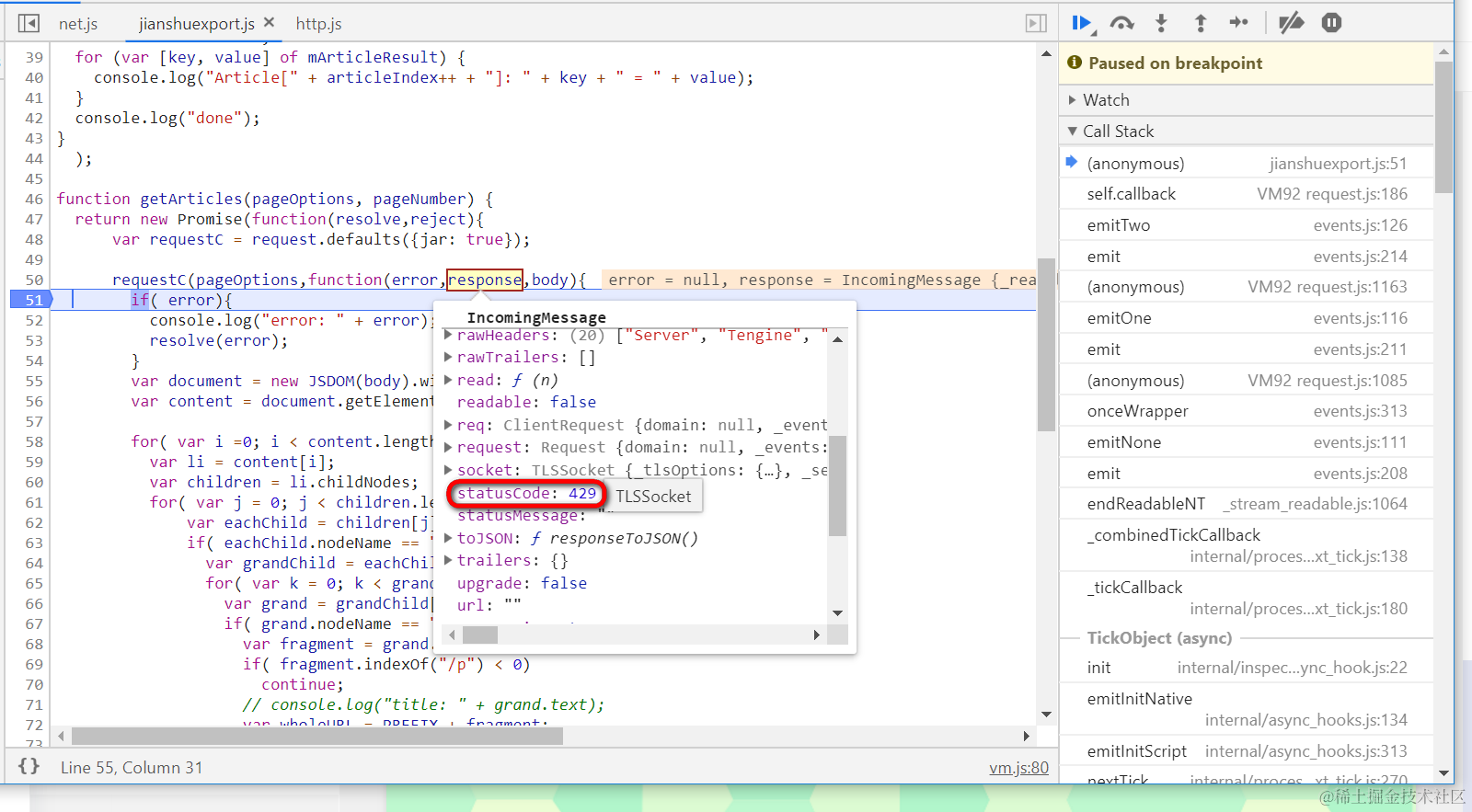Expand the req ClientRequest property

point(449,425)
